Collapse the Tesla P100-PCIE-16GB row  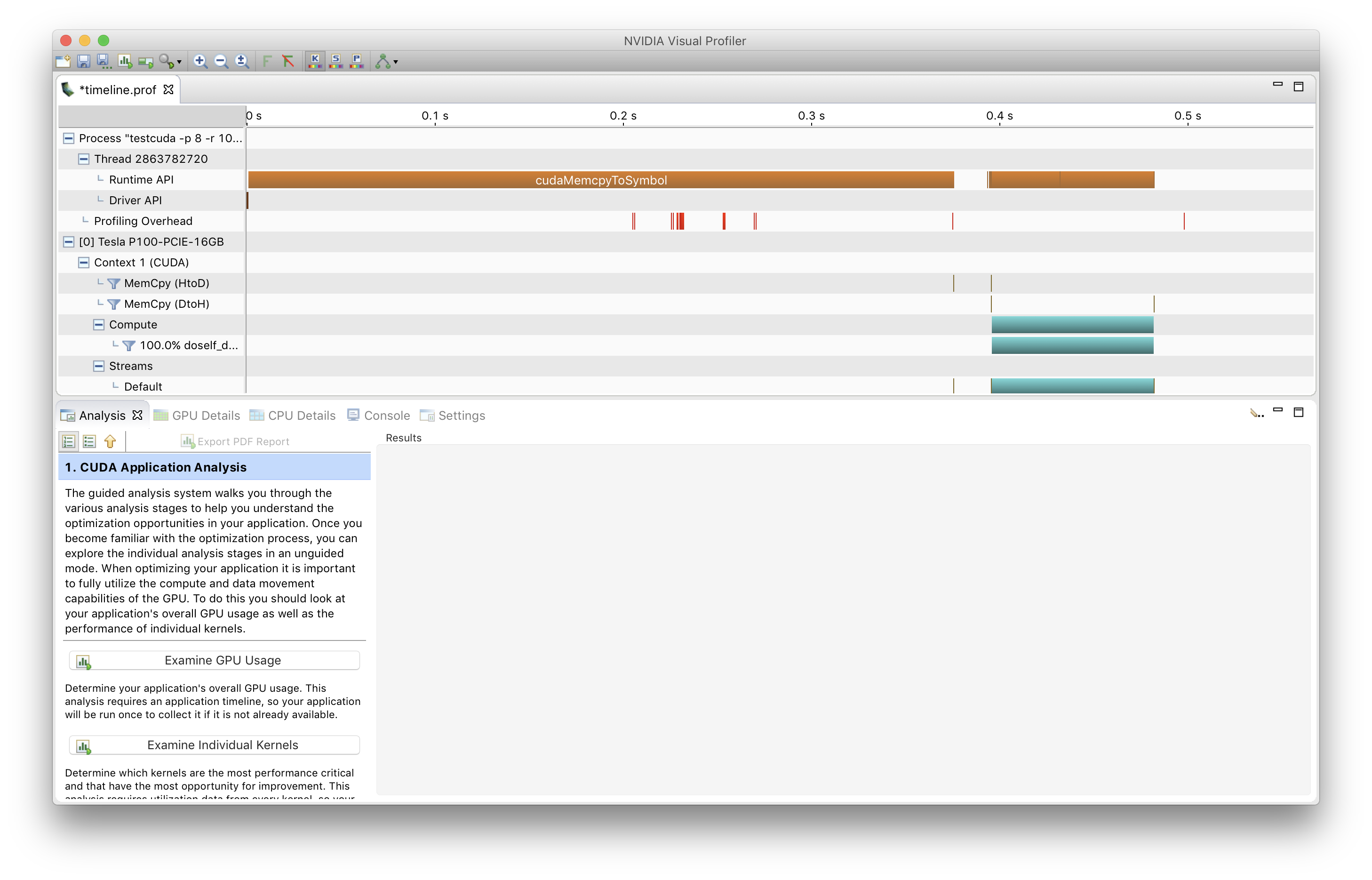69,242
